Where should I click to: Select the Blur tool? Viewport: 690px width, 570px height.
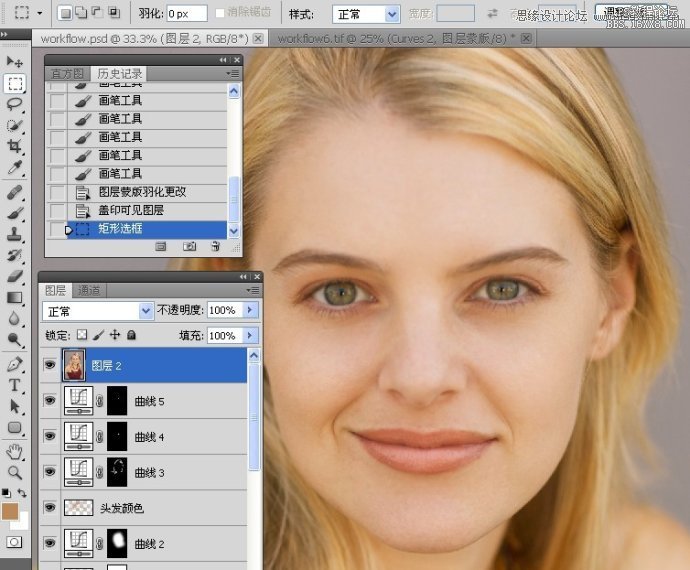[15, 319]
